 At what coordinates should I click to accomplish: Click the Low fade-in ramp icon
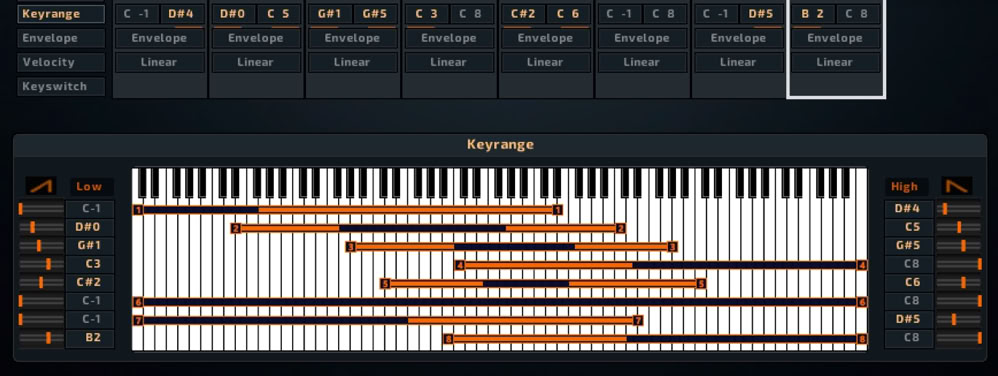[41, 186]
